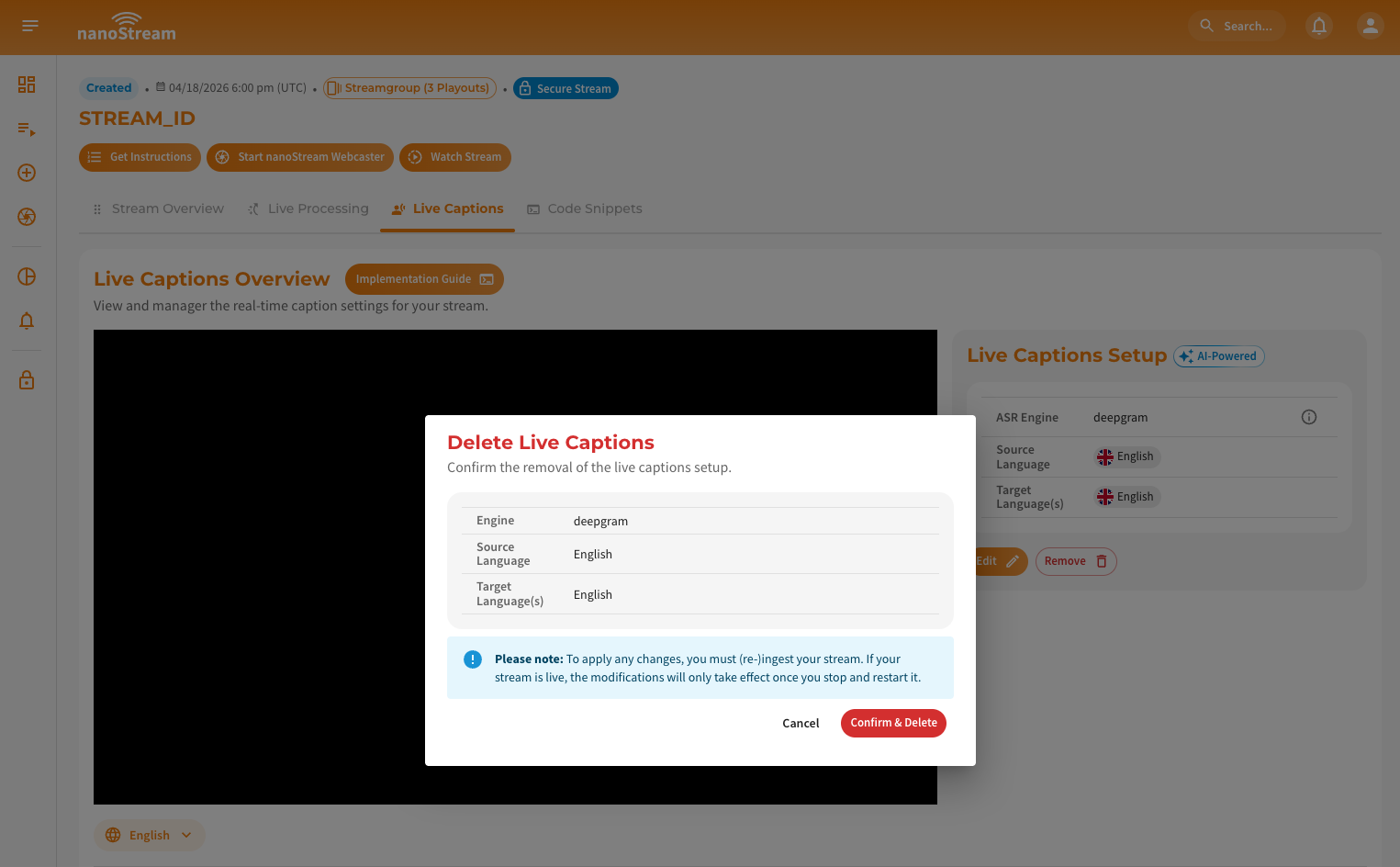The image size is (1400, 867).
Task: Open the dashboard grid icon in the sidebar
Action: (26, 84)
